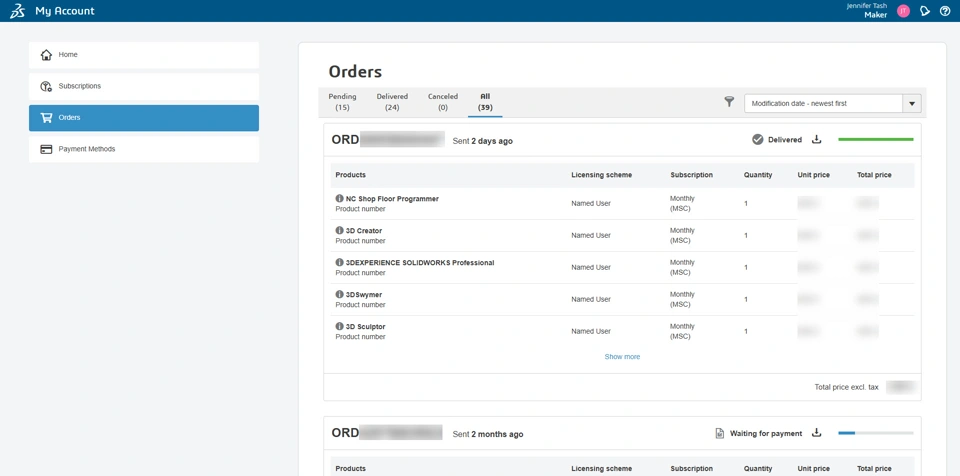The width and height of the screenshot is (960, 476).
Task: Click the Products header of first order
Action: click(350, 175)
